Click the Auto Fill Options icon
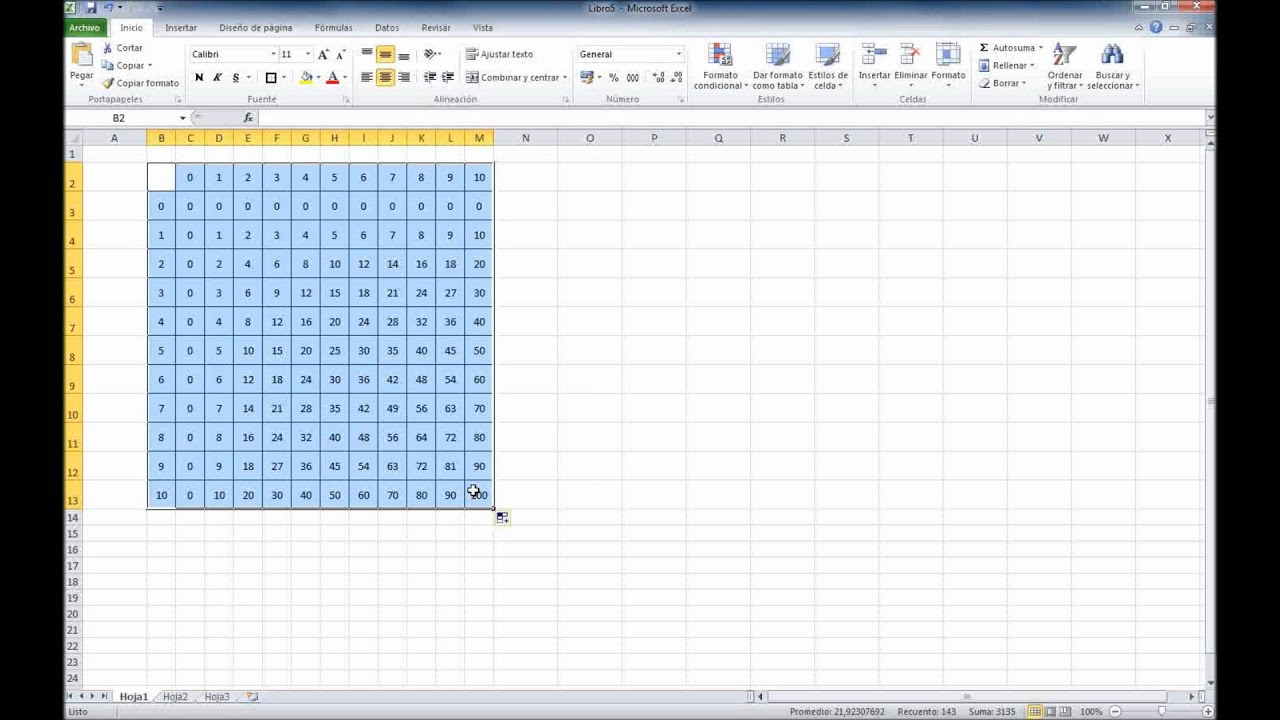Image resolution: width=1280 pixels, height=720 pixels. coord(502,517)
